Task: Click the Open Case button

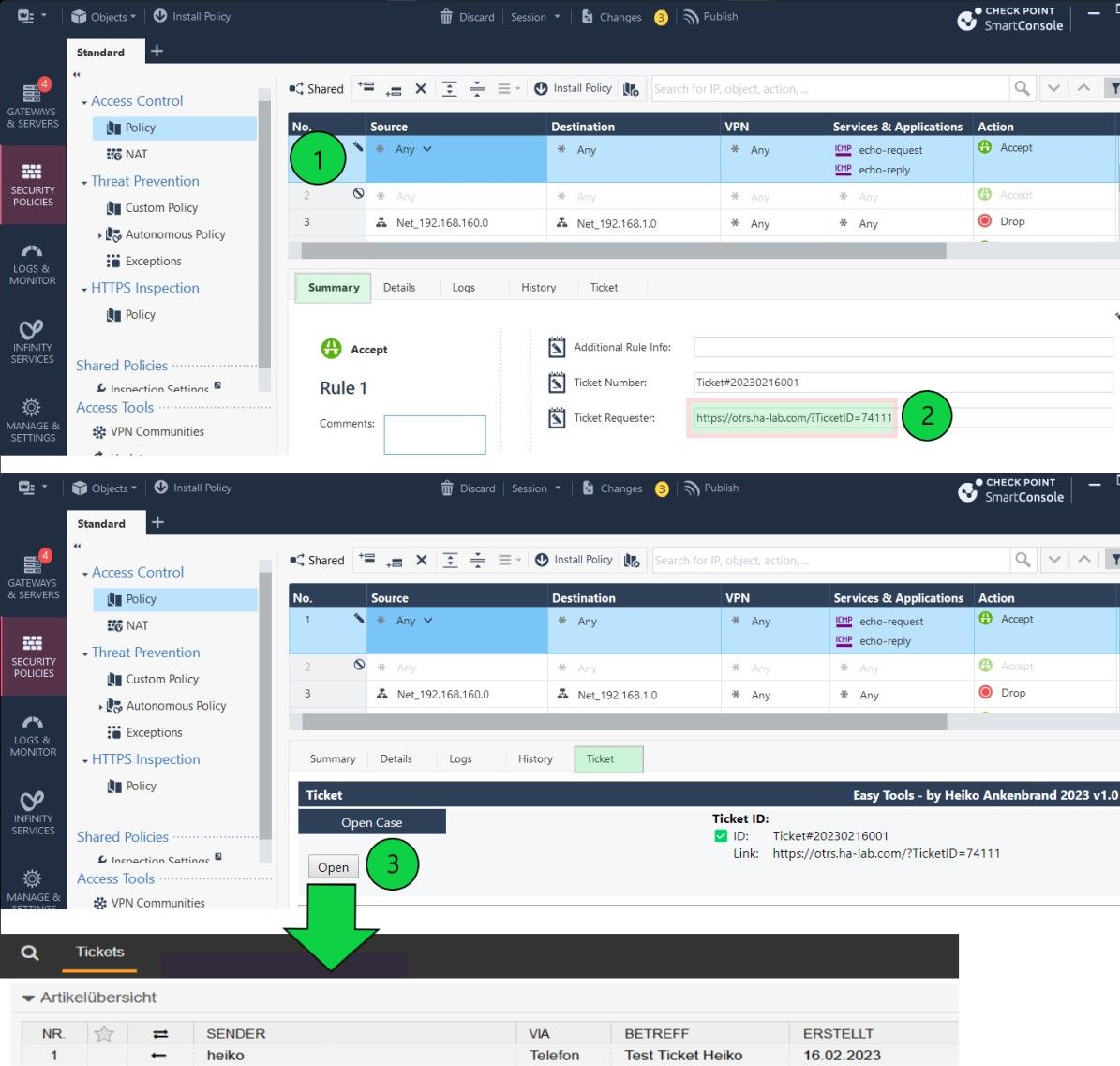Action: click(371, 822)
